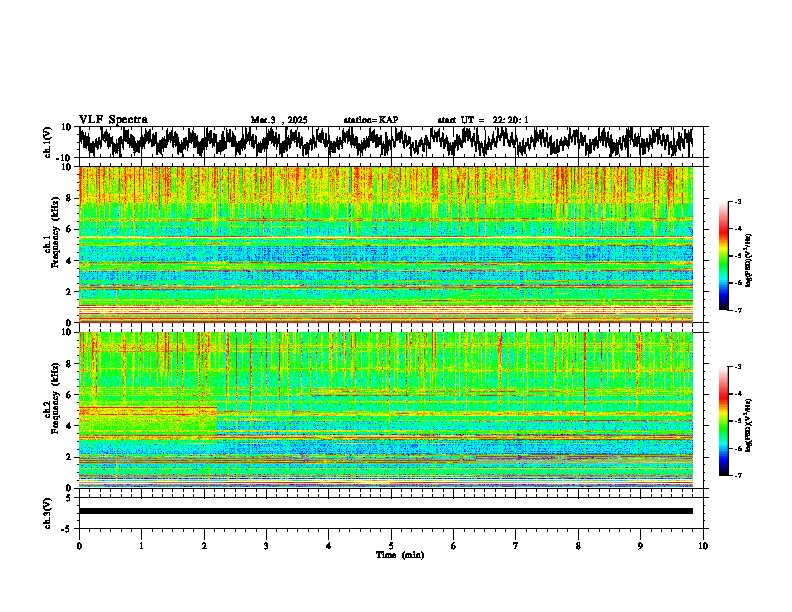Click the "6" kHz tick on ch.2 frequency axis
This screenshot has width=792, height=612.
click(x=70, y=394)
